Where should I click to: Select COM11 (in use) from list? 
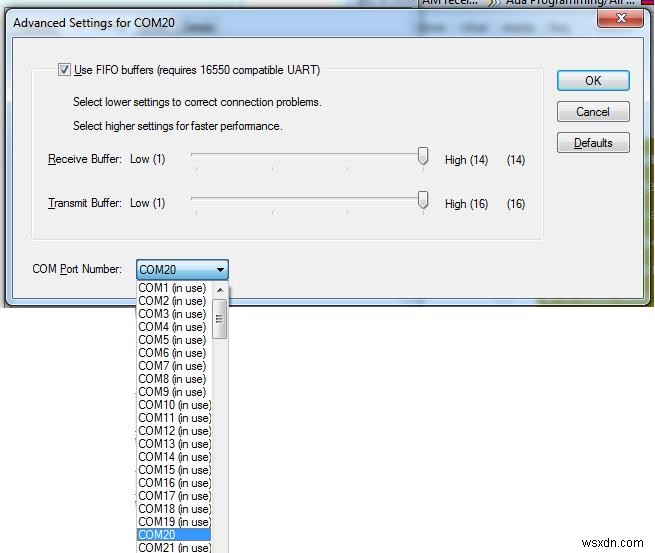coord(174,418)
